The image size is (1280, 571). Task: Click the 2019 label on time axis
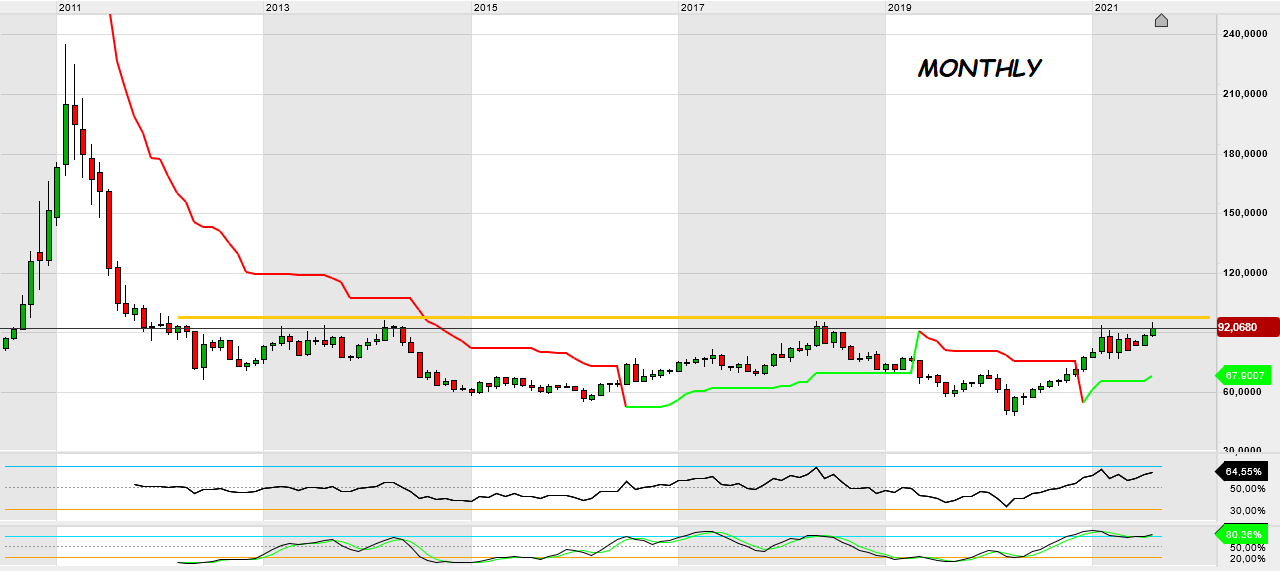pos(899,7)
